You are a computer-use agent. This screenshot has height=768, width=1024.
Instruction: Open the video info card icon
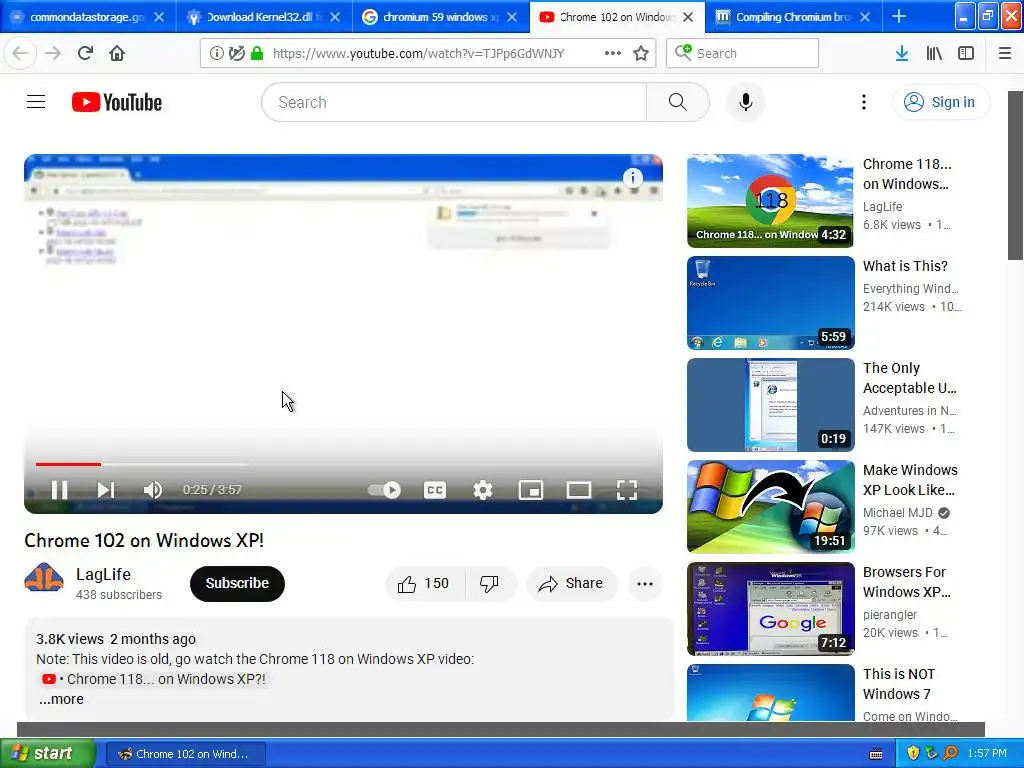click(632, 178)
